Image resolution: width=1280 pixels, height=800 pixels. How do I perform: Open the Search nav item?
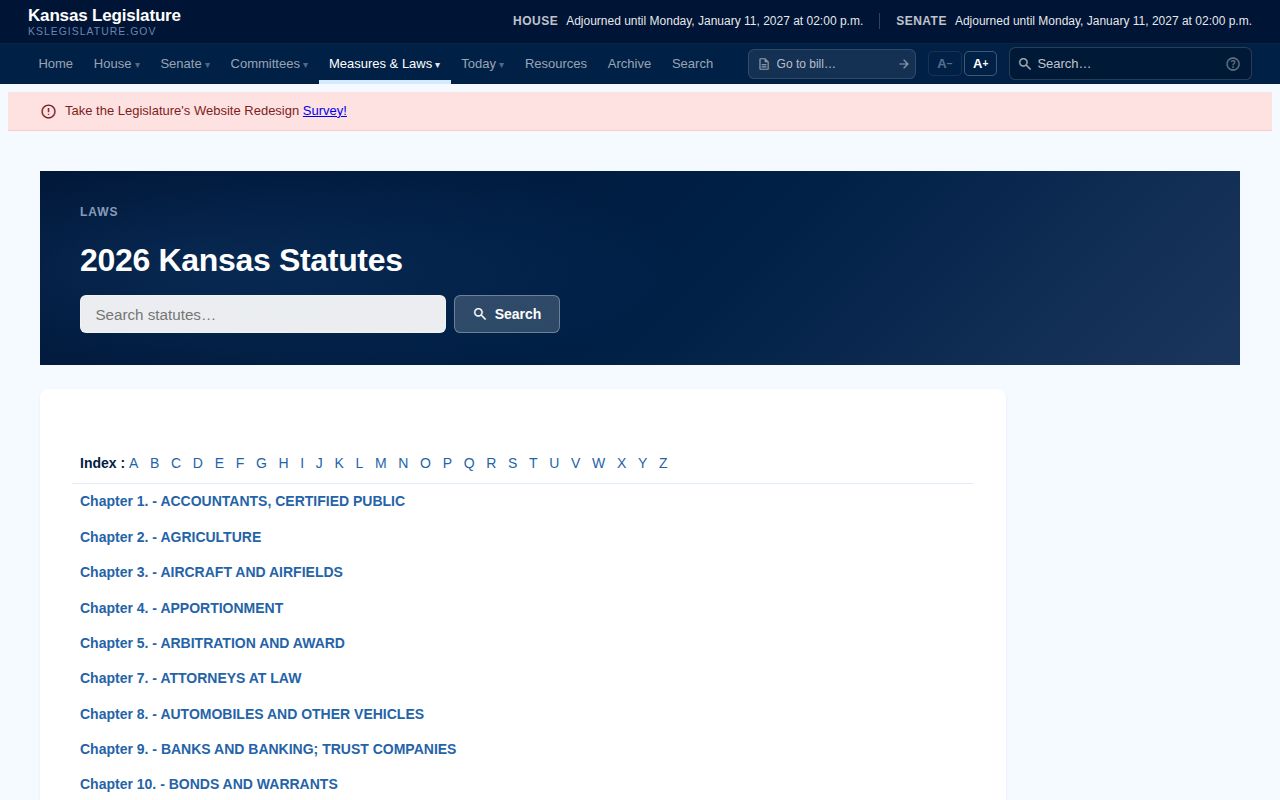(692, 64)
